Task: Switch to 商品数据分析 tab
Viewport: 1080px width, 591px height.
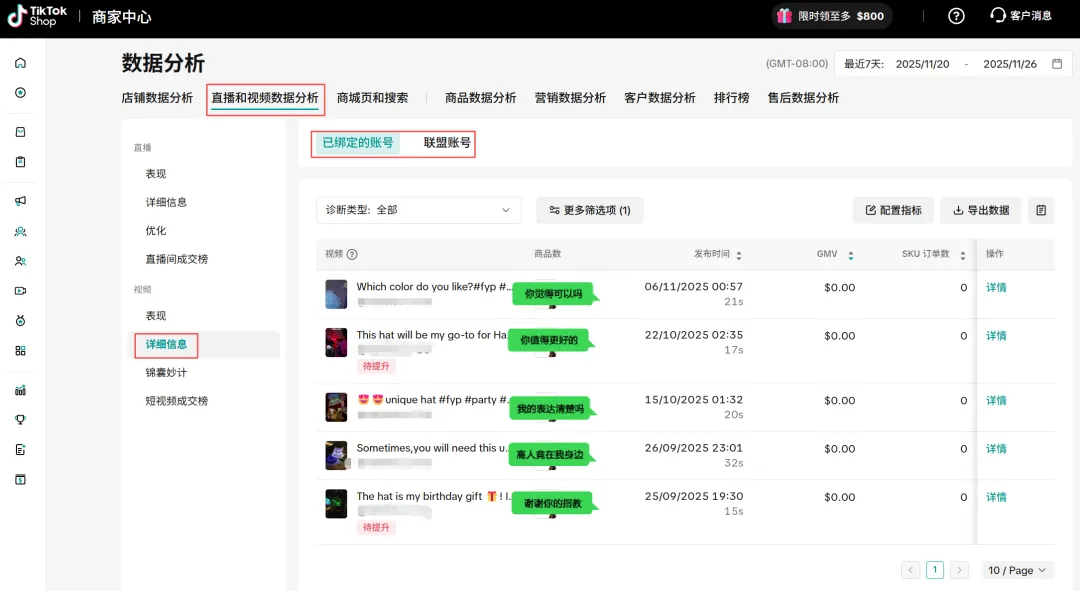Action: 480,98
